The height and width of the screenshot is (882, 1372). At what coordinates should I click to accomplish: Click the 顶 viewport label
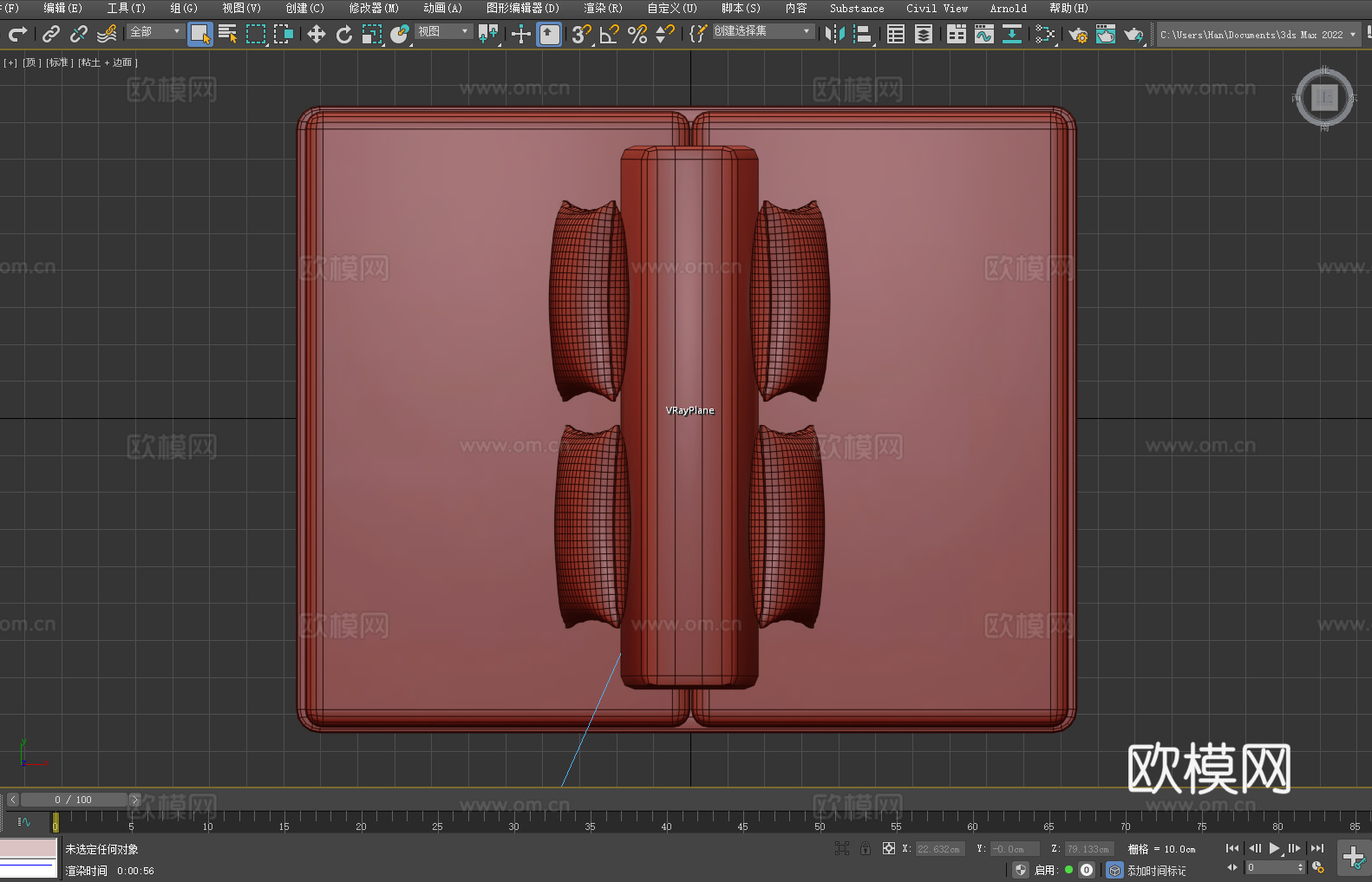(31, 62)
